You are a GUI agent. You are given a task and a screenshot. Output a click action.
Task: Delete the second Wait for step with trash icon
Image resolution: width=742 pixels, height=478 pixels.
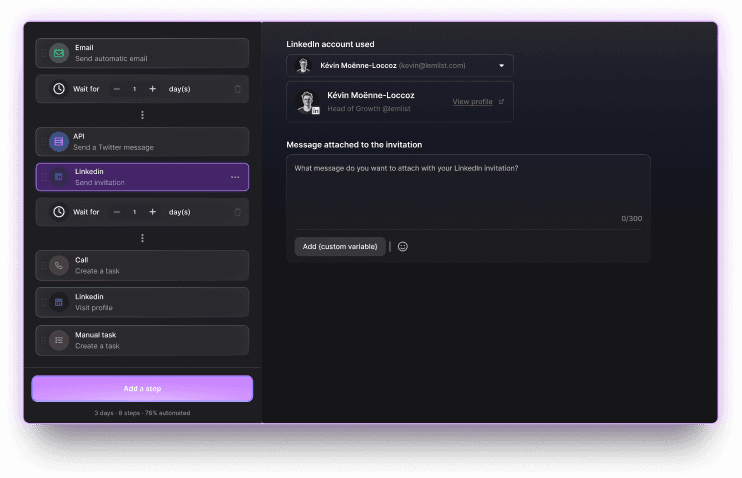238,212
